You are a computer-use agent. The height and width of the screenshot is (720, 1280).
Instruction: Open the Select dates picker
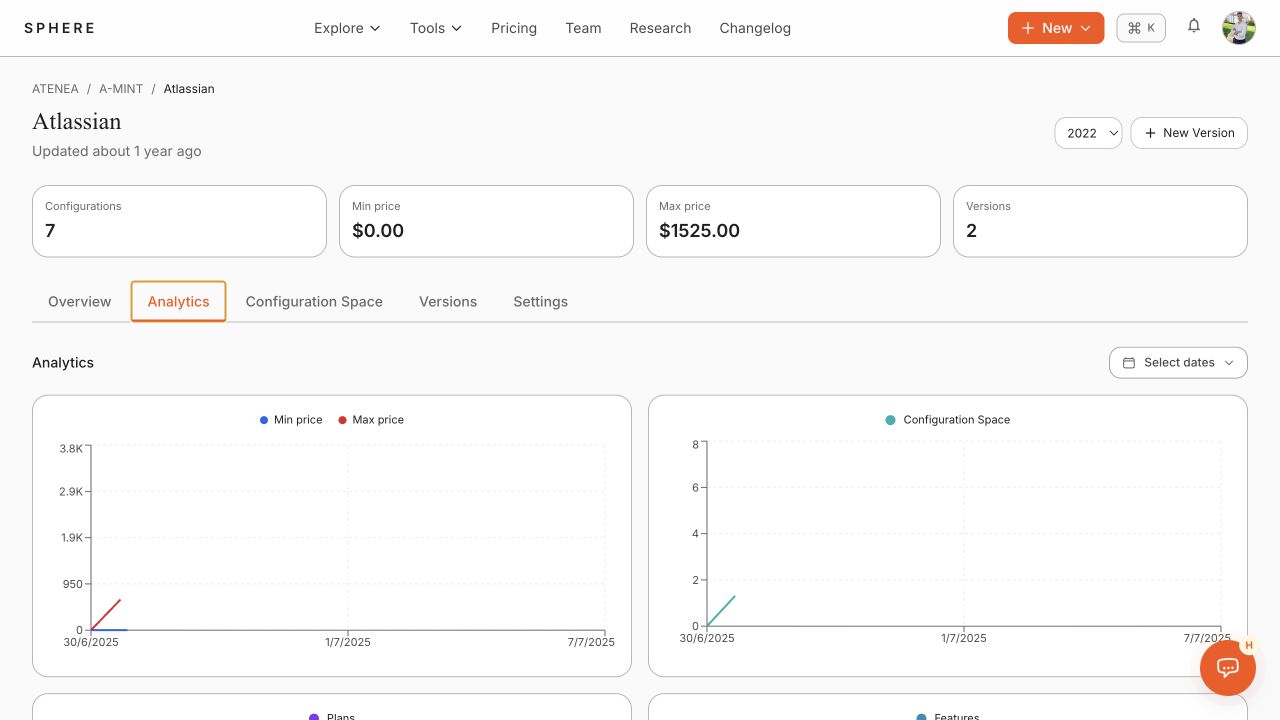[1178, 363]
